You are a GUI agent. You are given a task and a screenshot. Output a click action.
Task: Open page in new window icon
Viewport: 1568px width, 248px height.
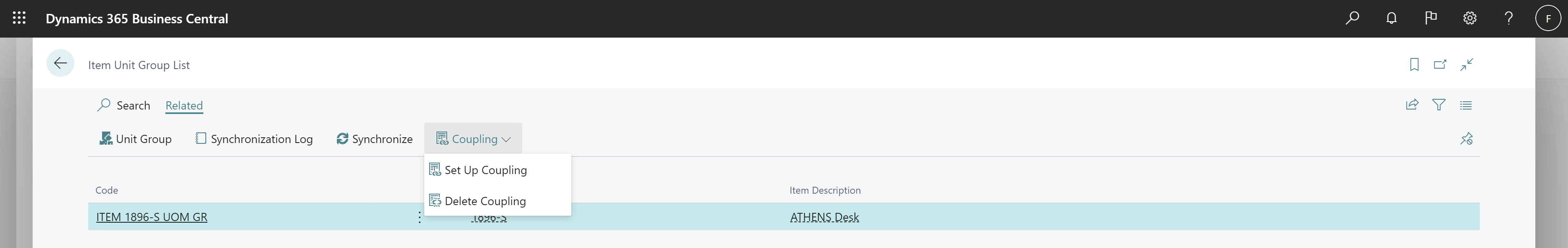coord(1439,65)
